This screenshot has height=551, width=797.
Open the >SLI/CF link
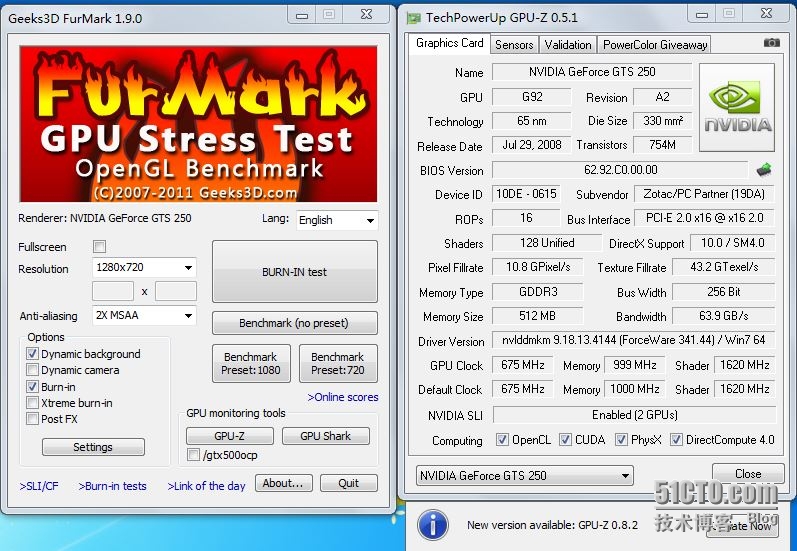(39, 486)
